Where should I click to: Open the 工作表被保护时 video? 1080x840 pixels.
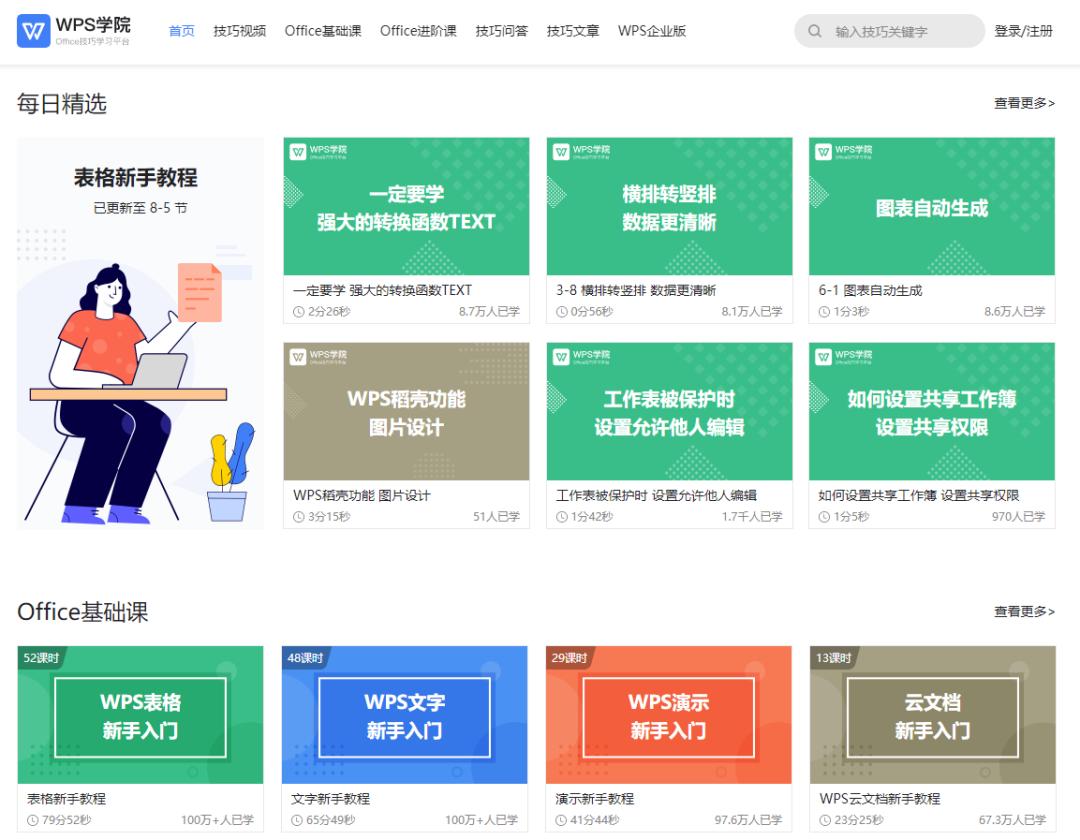pyautogui.click(x=668, y=411)
